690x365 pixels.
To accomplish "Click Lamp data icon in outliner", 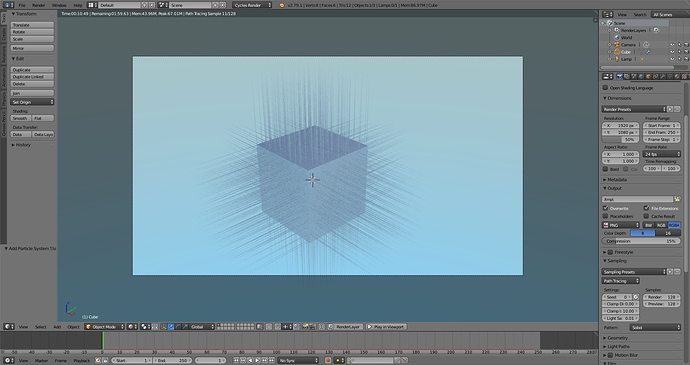I will pos(642,59).
